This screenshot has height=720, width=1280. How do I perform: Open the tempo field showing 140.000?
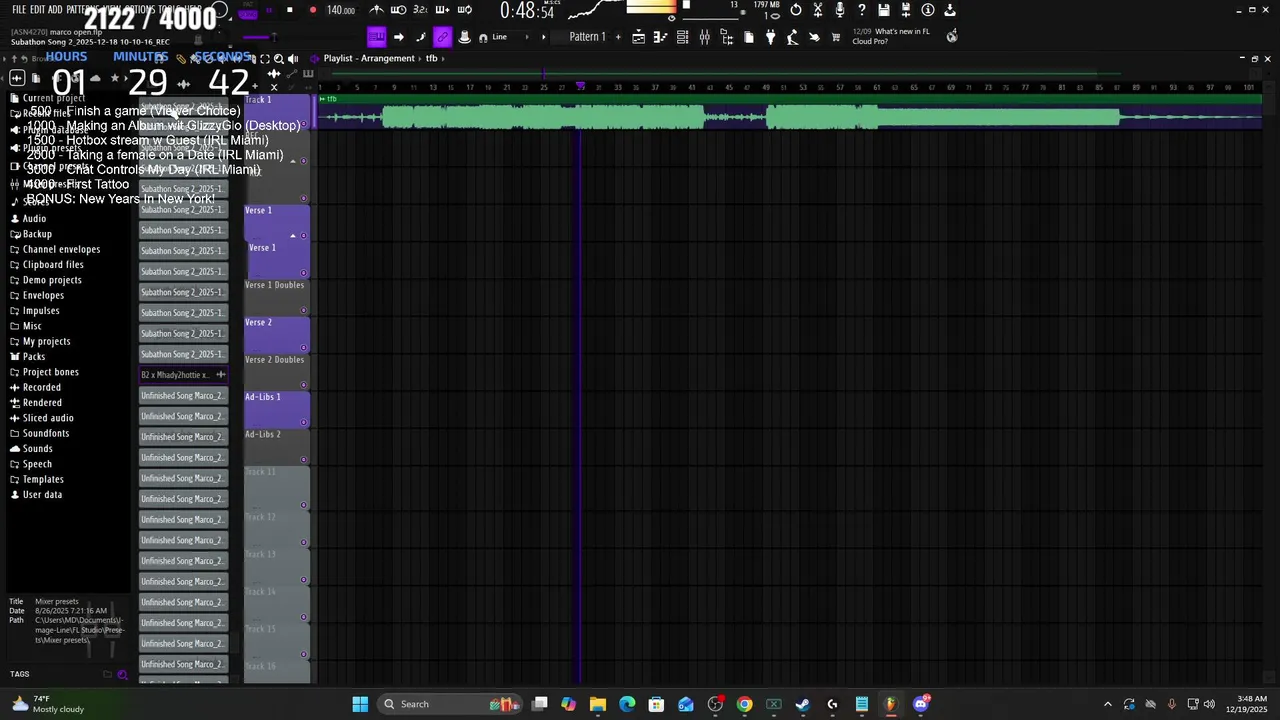(341, 10)
